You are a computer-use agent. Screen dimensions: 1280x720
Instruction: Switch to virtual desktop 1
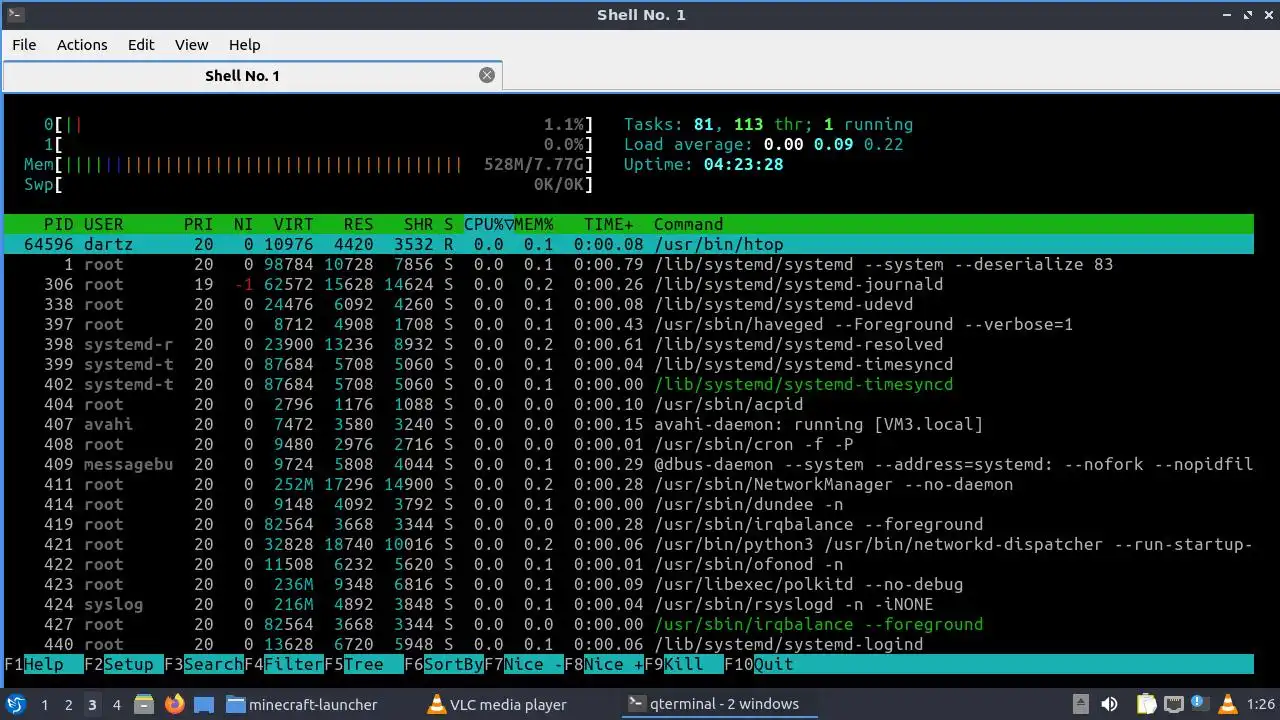click(x=44, y=704)
